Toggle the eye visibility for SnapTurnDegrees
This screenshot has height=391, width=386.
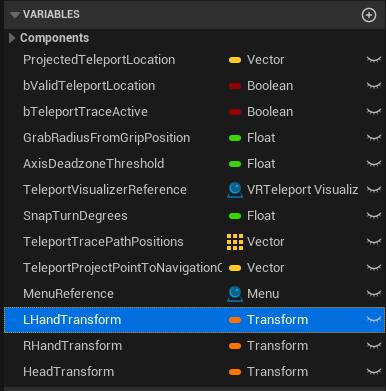(374, 216)
